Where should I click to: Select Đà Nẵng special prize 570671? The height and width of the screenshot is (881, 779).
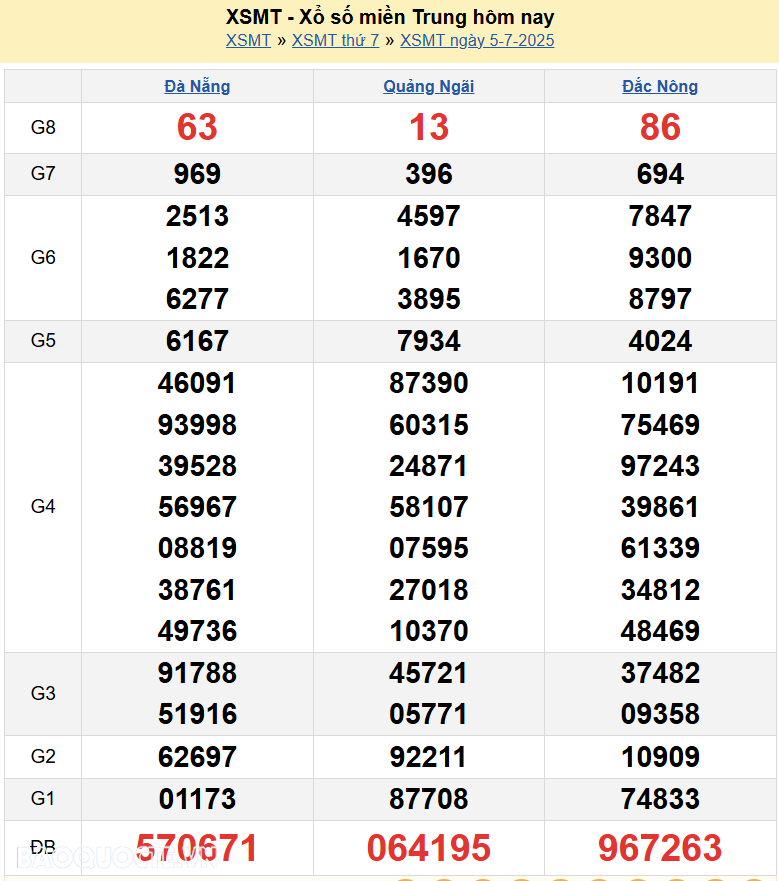(x=197, y=848)
